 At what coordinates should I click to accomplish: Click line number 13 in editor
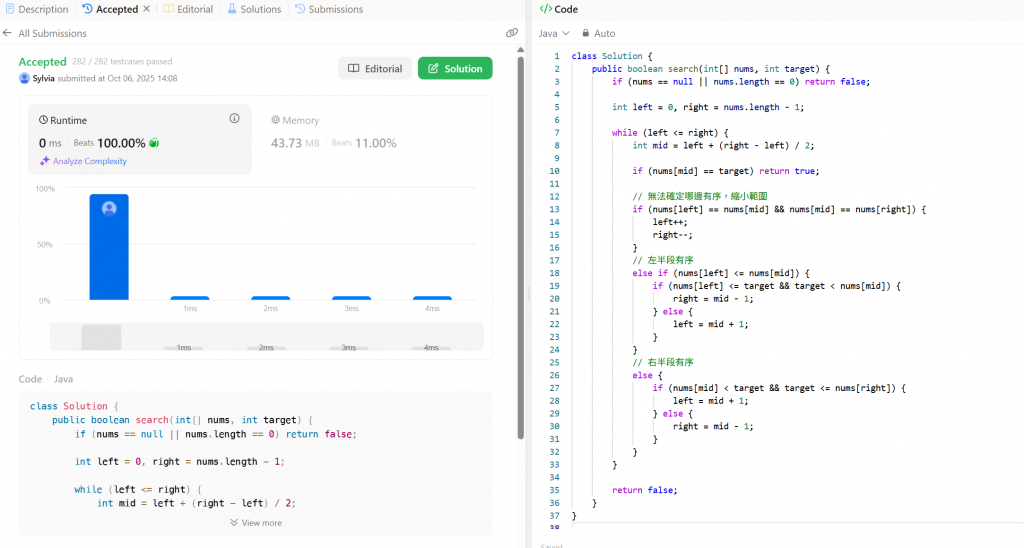click(x=554, y=209)
